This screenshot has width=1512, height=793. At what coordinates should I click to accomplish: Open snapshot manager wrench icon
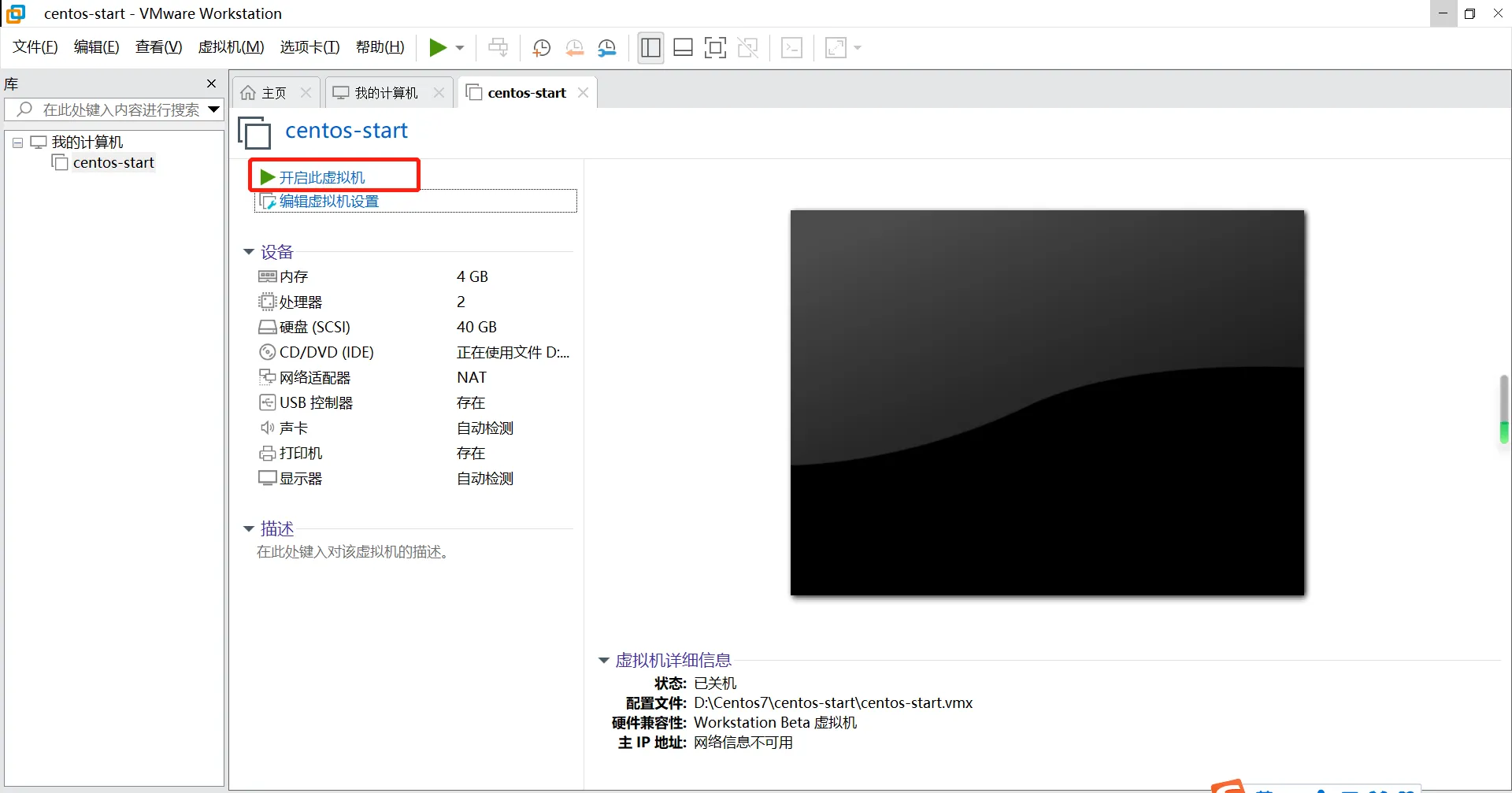point(607,48)
